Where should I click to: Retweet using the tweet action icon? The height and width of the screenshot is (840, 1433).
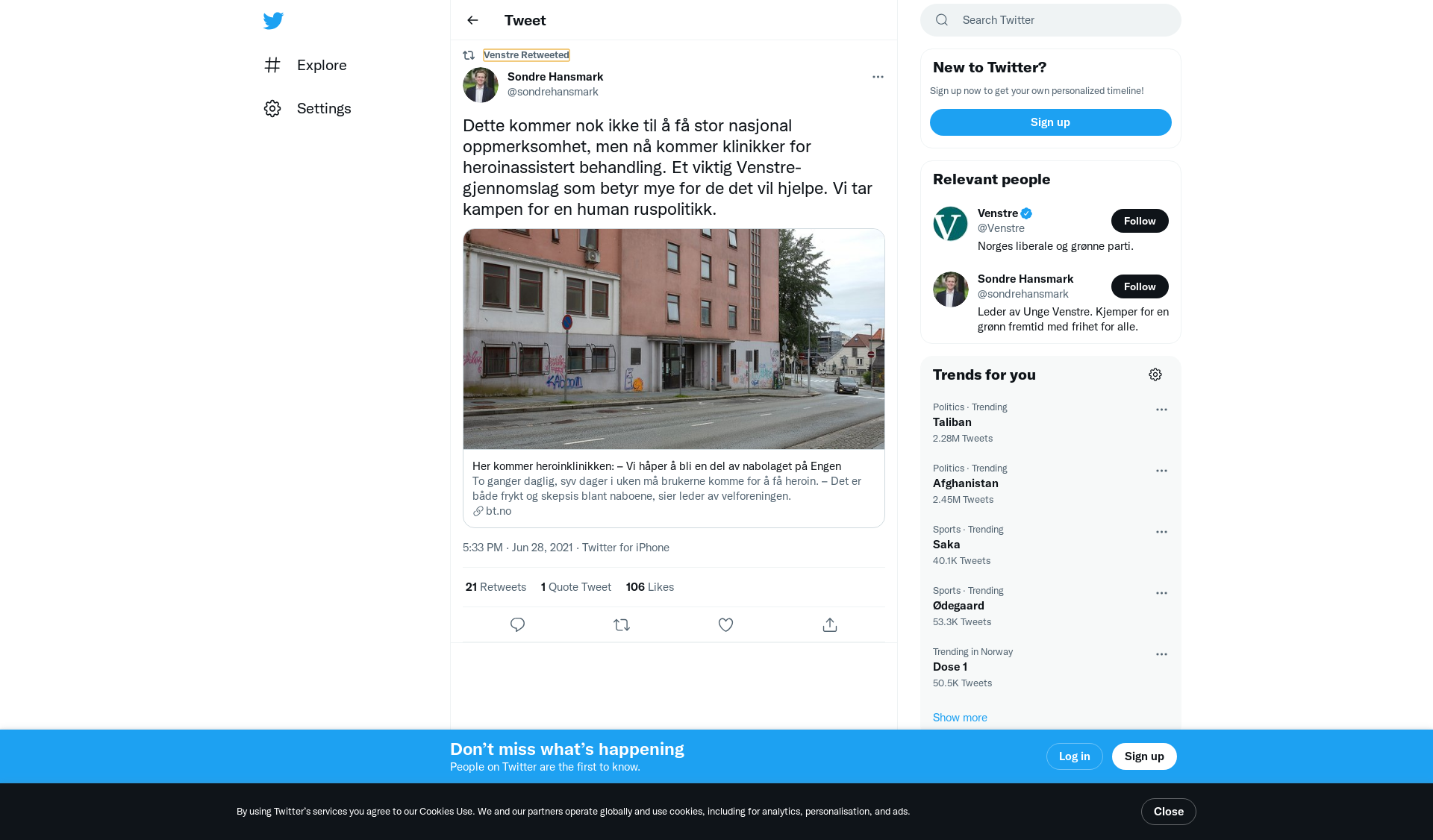(622, 624)
